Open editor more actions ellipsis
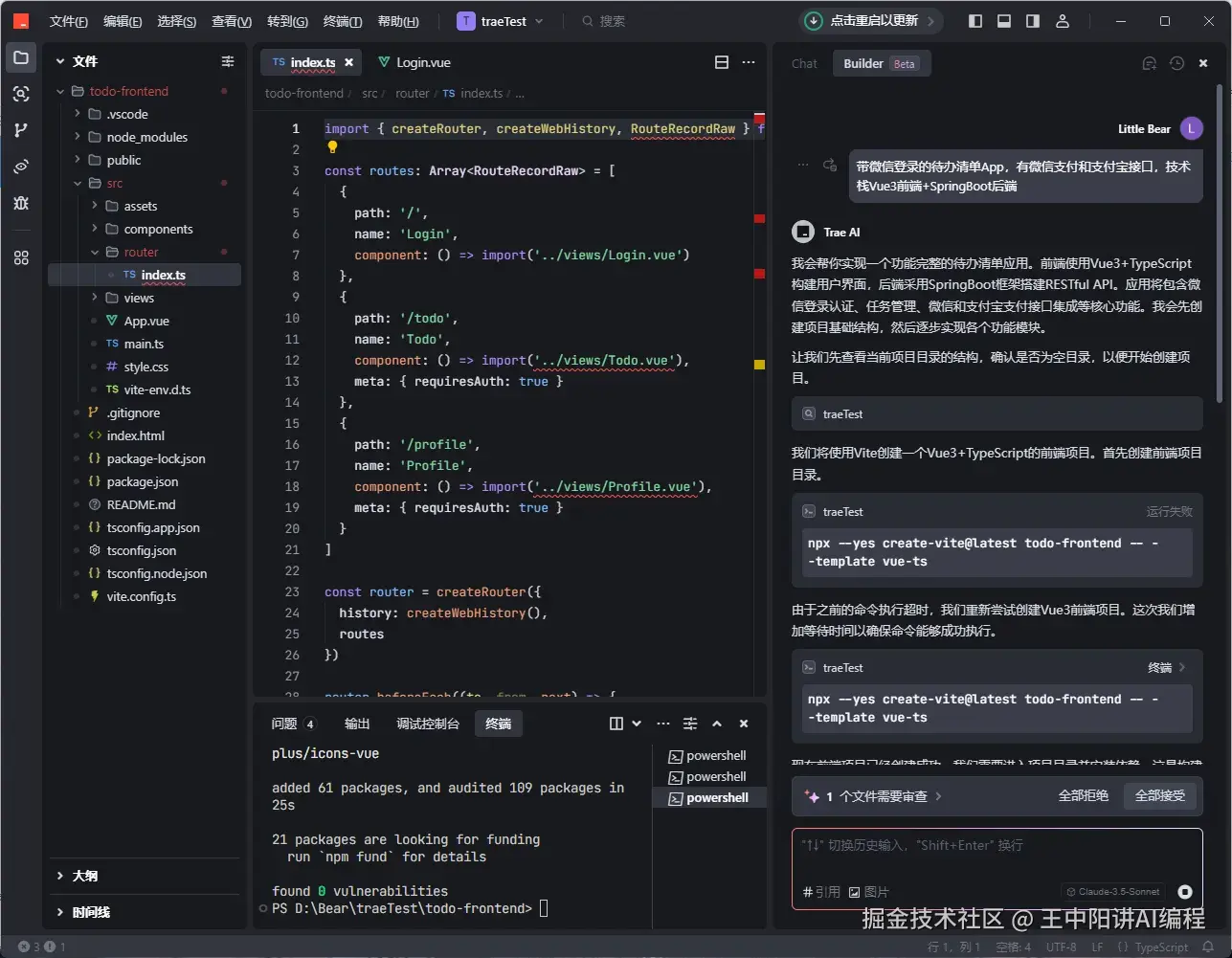Viewport: 1232px width, 958px height. coord(749,62)
